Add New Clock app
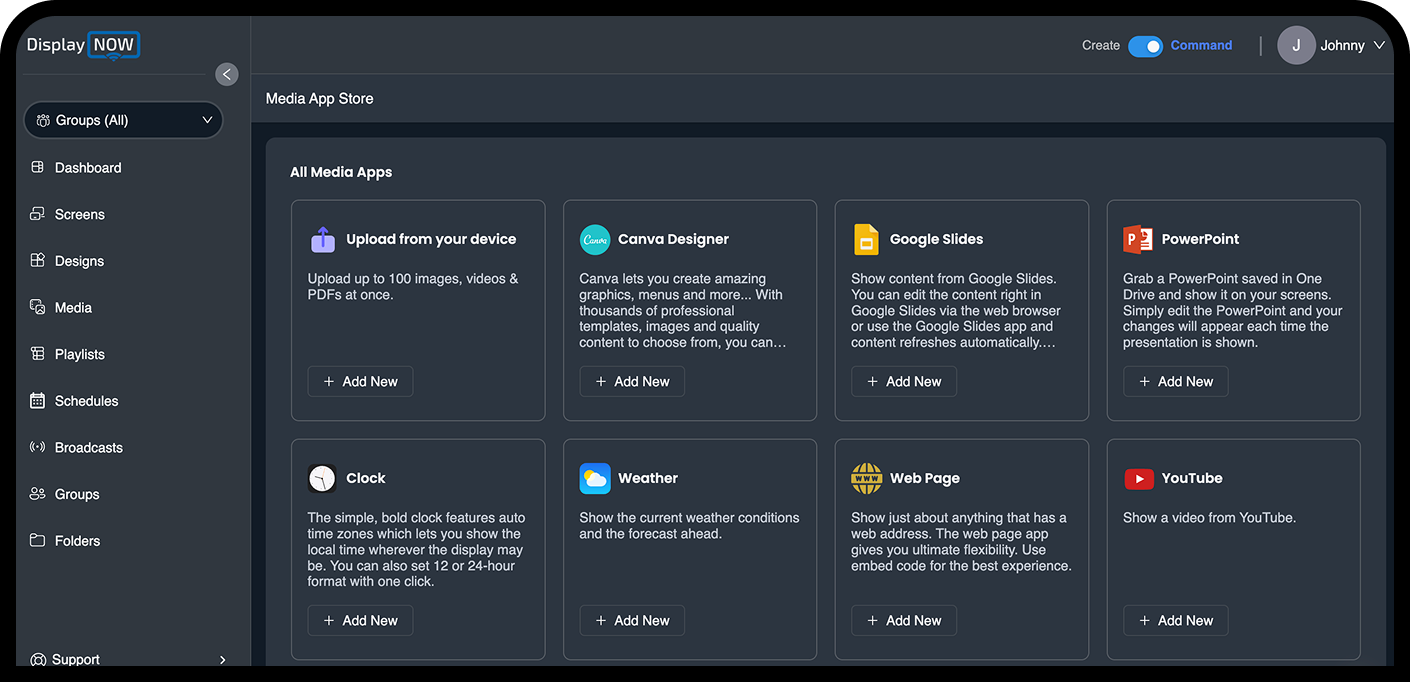This screenshot has height=682, width=1410. [360, 620]
